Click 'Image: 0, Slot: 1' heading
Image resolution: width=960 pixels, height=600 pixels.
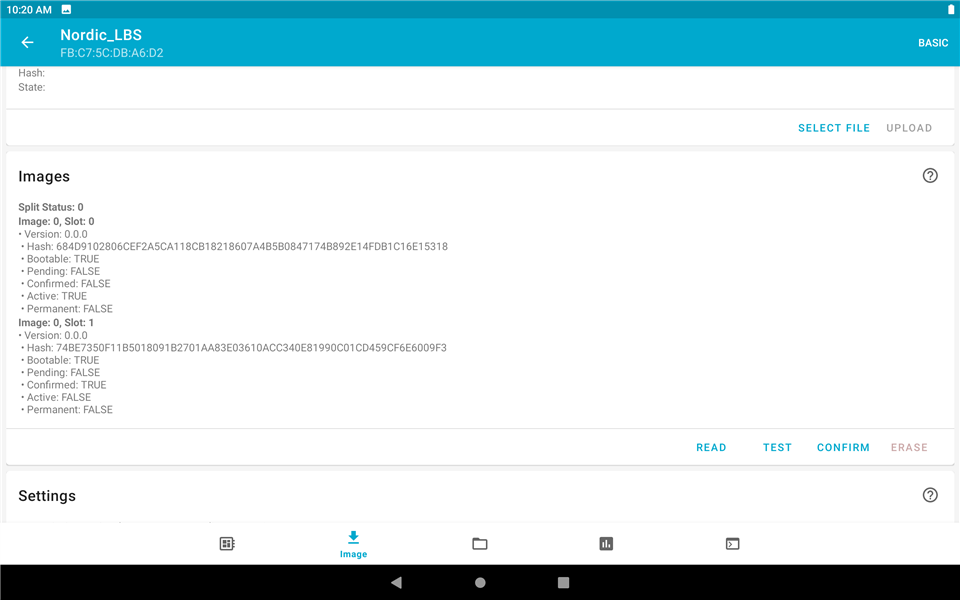pyautogui.click(x=56, y=323)
